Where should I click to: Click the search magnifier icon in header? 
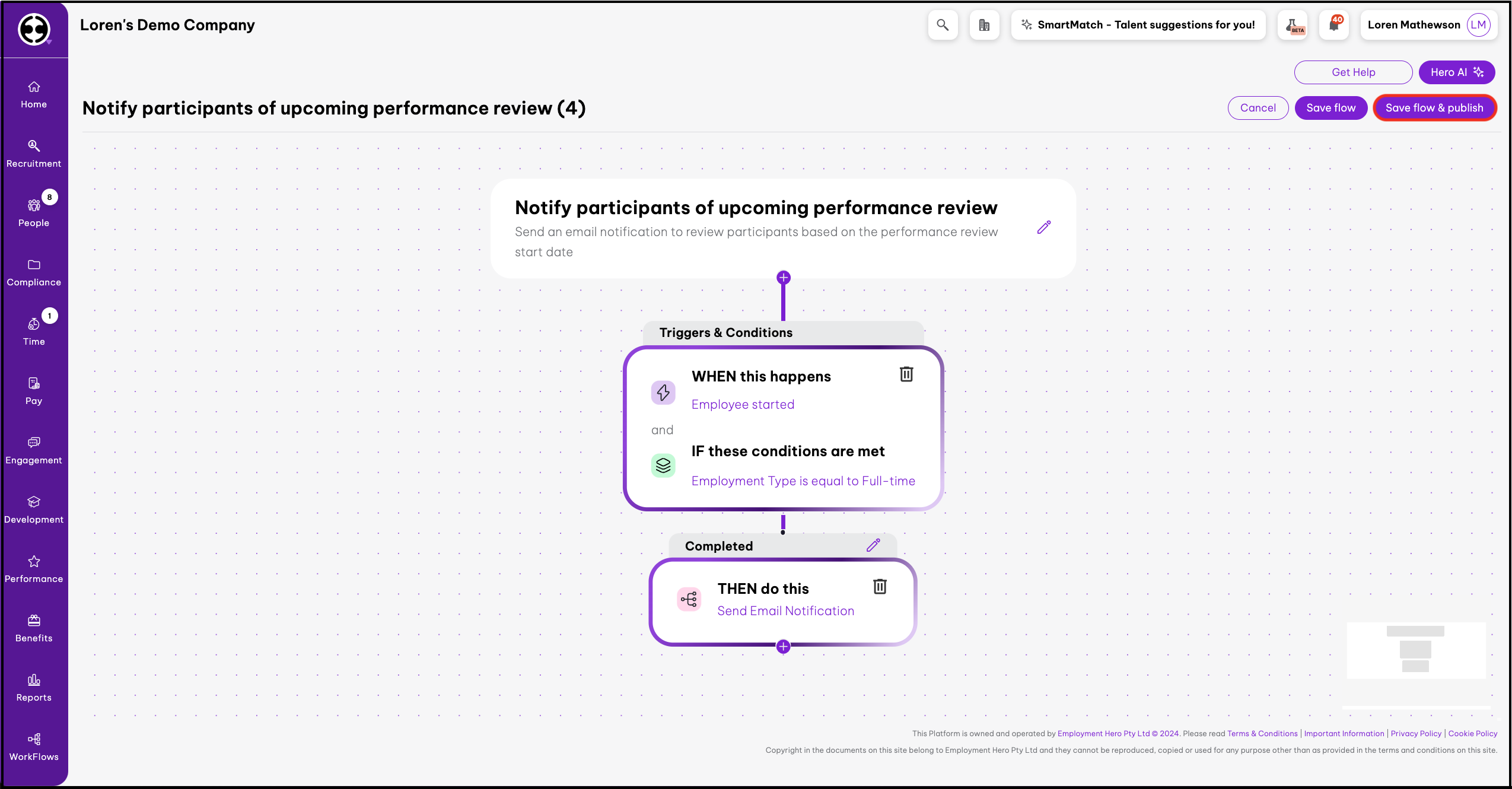[943, 25]
